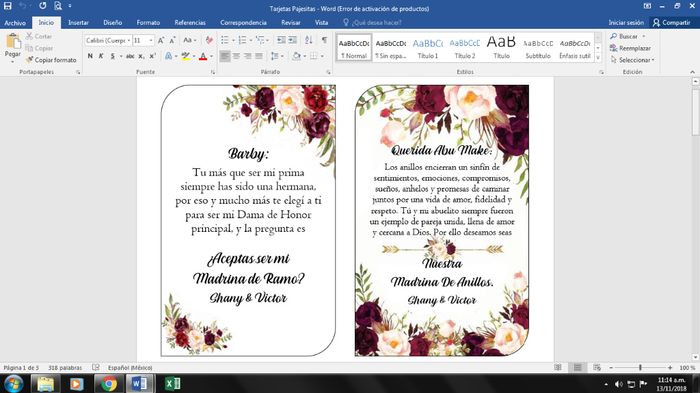This screenshot has height=393, width=700.
Task: Justify the paragraph text
Action: (x=258, y=56)
